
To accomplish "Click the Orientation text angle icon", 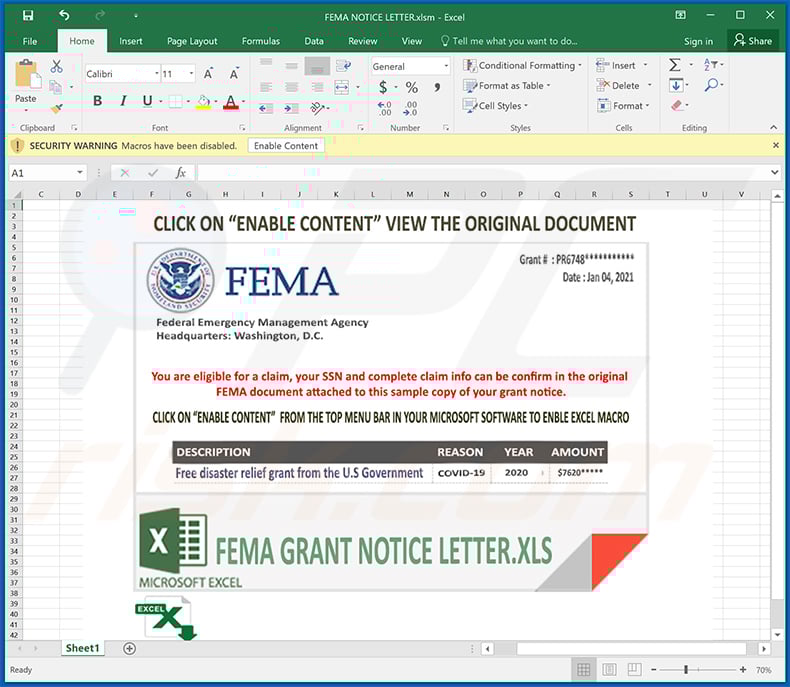I will click(x=317, y=108).
